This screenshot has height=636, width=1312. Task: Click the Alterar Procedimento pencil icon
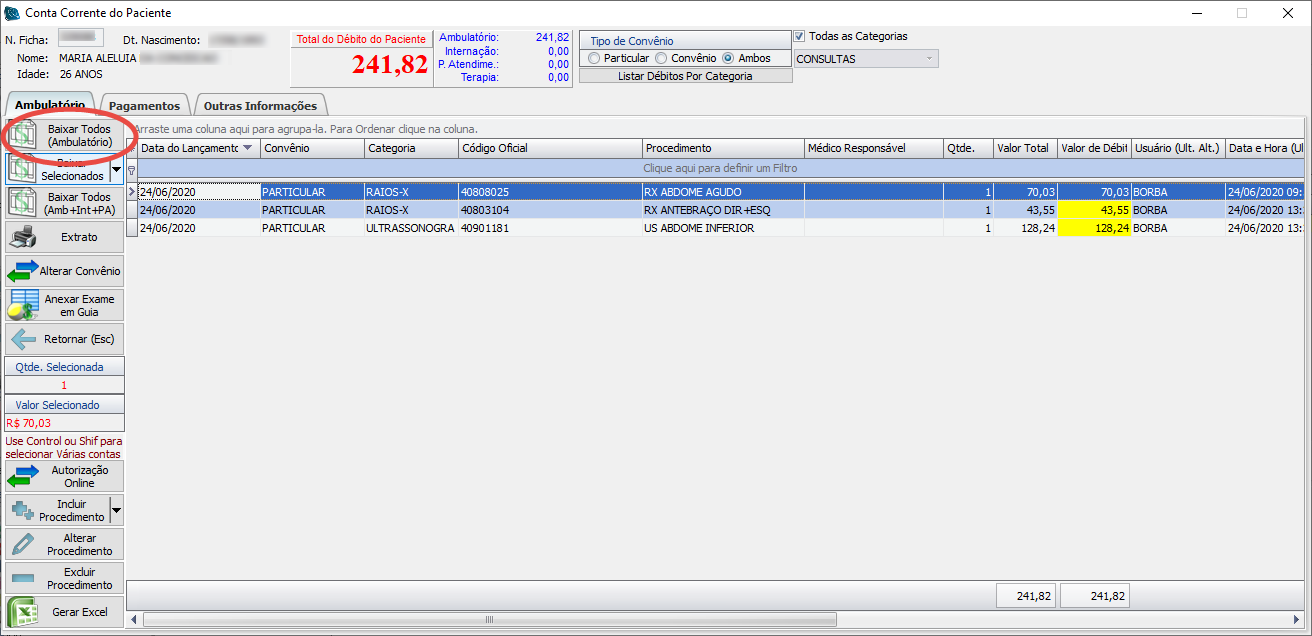point(23,544)
